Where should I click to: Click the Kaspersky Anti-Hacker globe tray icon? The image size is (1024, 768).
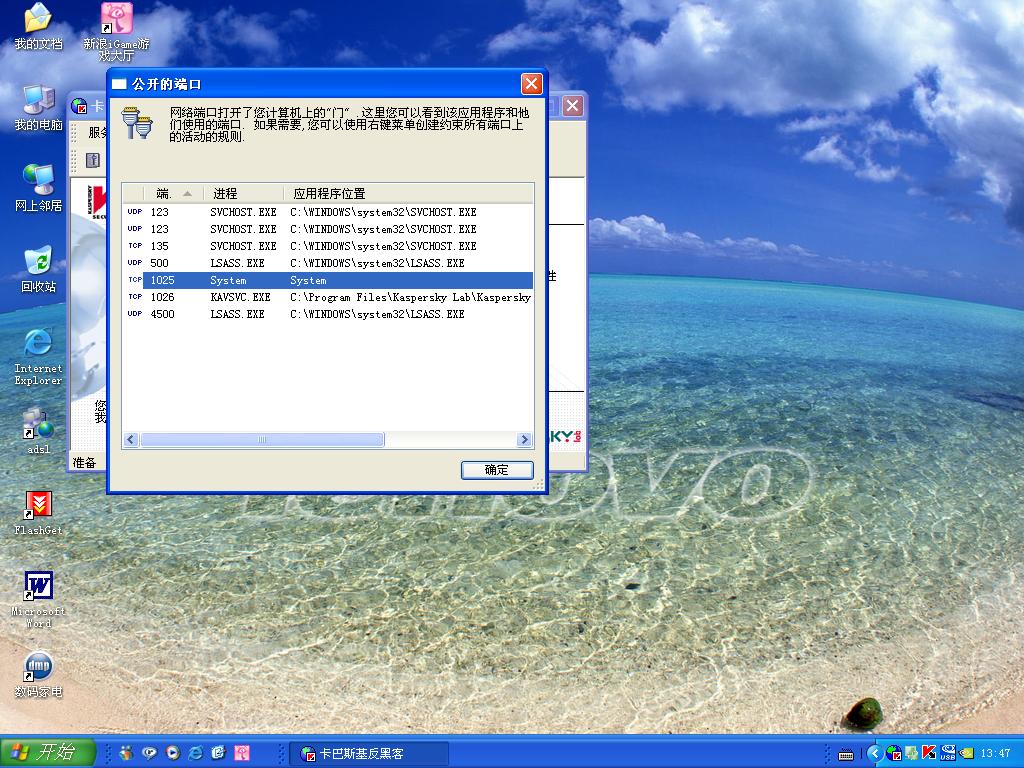894,753
